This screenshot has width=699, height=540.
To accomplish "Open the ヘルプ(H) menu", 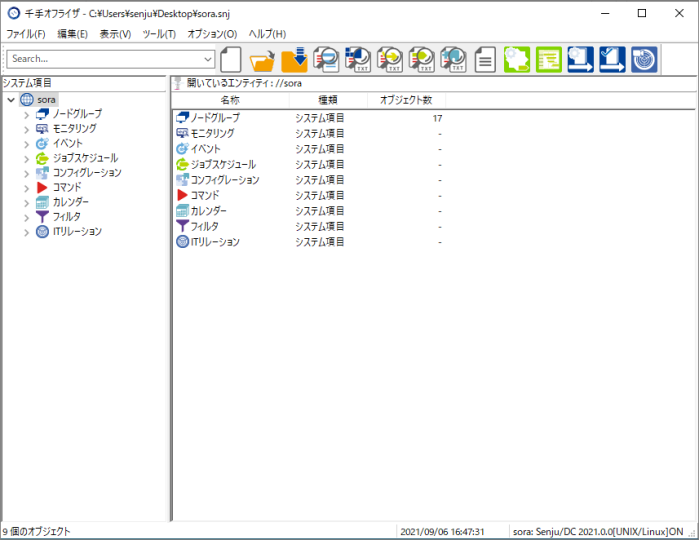I will [x=267, y=34].
